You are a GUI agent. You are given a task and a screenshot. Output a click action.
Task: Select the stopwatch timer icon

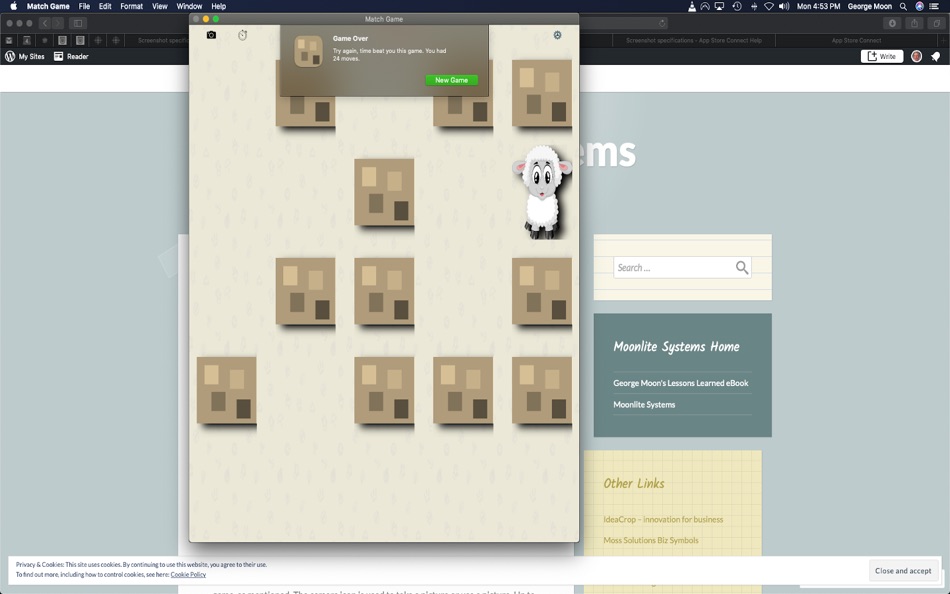pyautogui.click(x=242, y=34)
